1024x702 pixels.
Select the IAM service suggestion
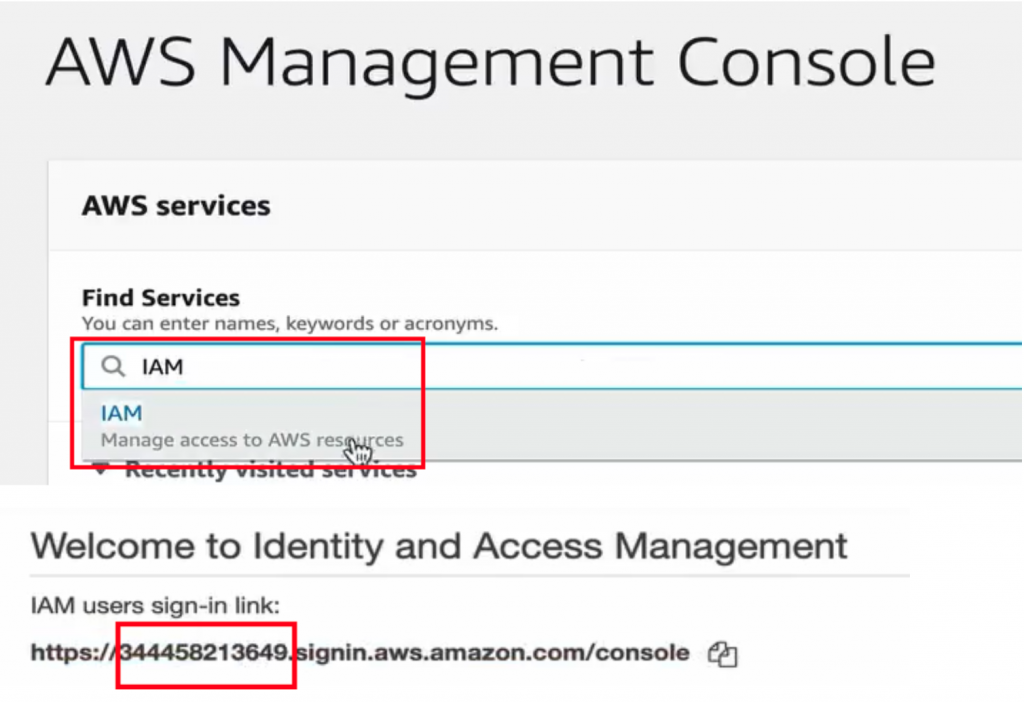point(552,425)
